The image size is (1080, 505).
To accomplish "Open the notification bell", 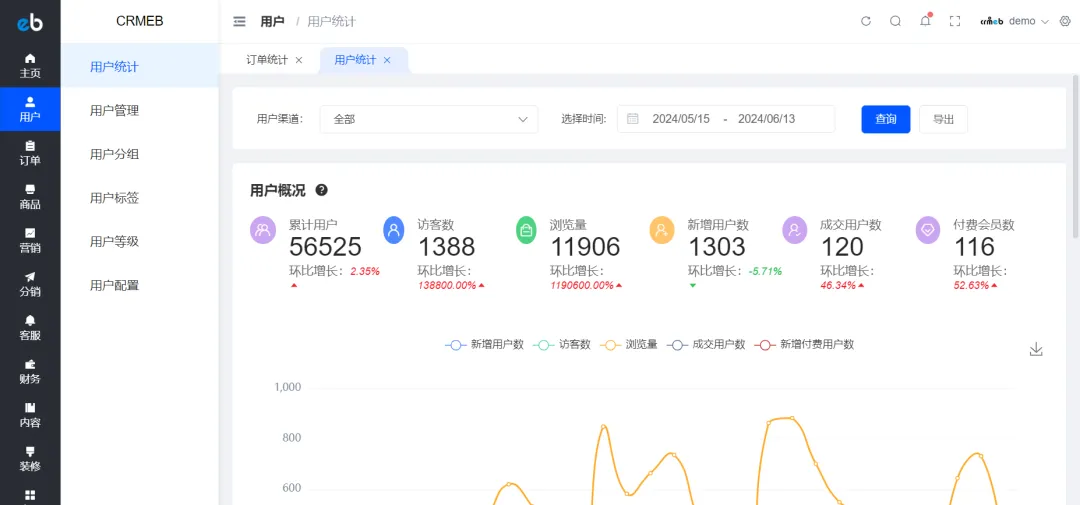I will [x=925, y=21].
